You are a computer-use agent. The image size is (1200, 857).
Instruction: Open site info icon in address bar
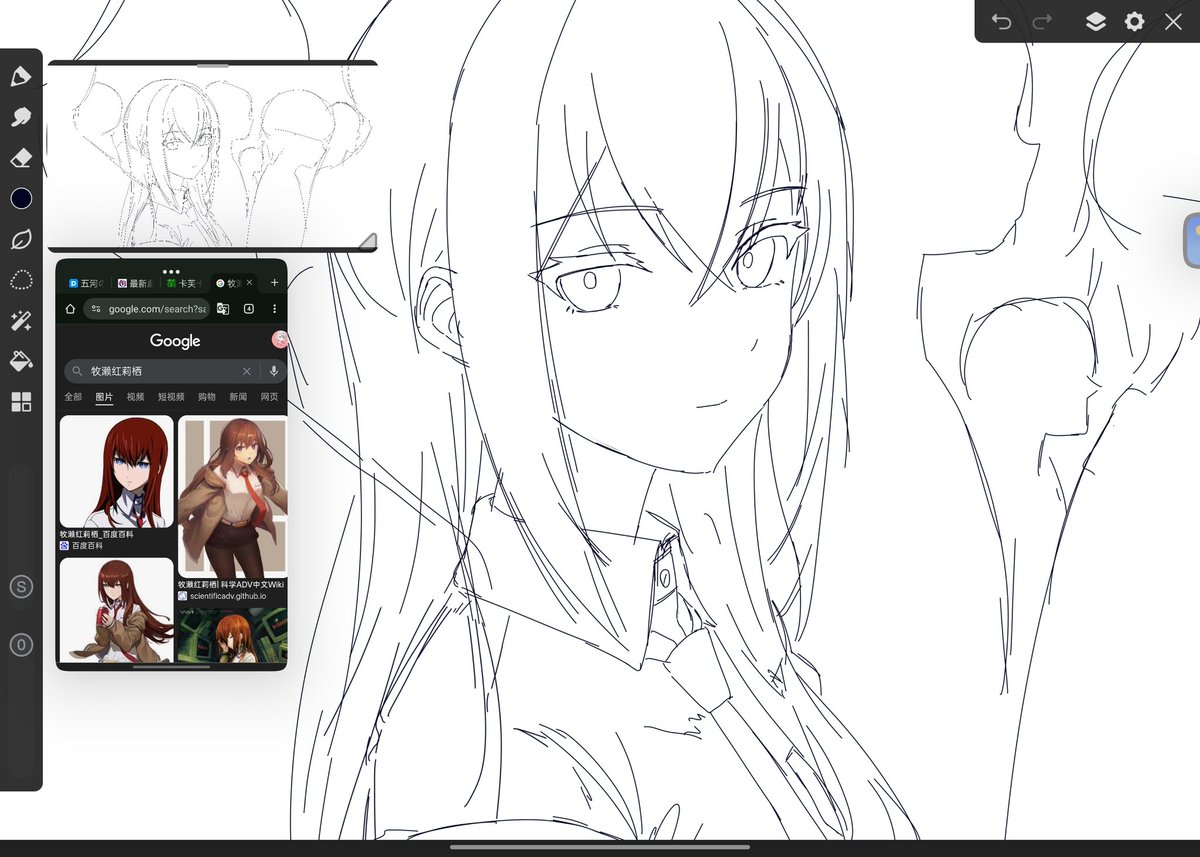[x=96, y=309]
